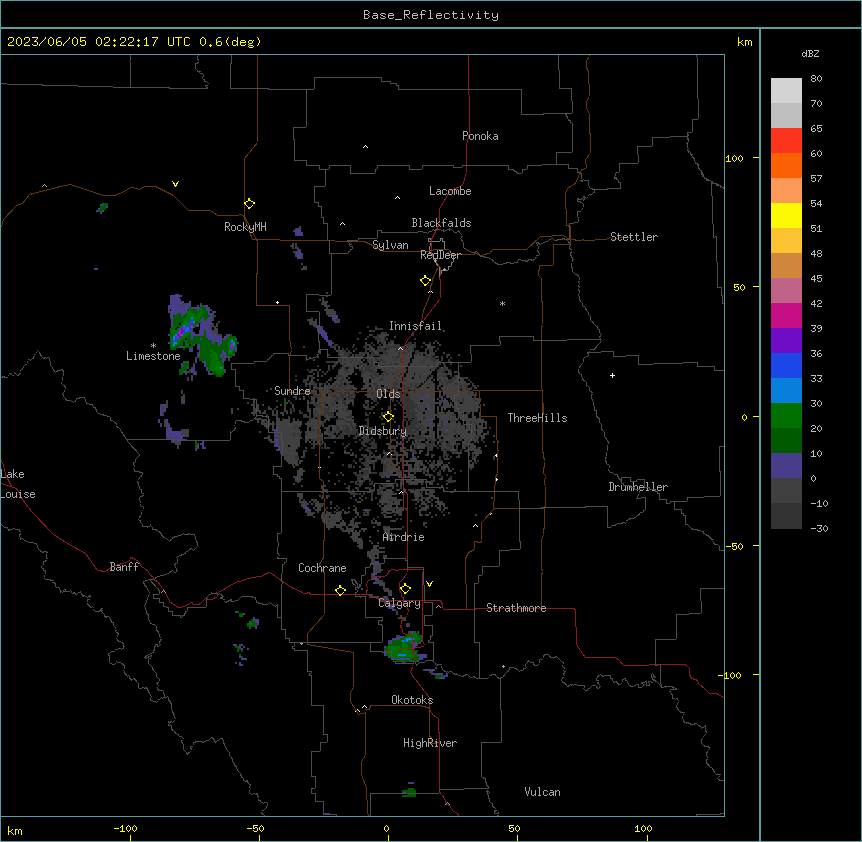Select the Innisfail label

tap(415, 326)
